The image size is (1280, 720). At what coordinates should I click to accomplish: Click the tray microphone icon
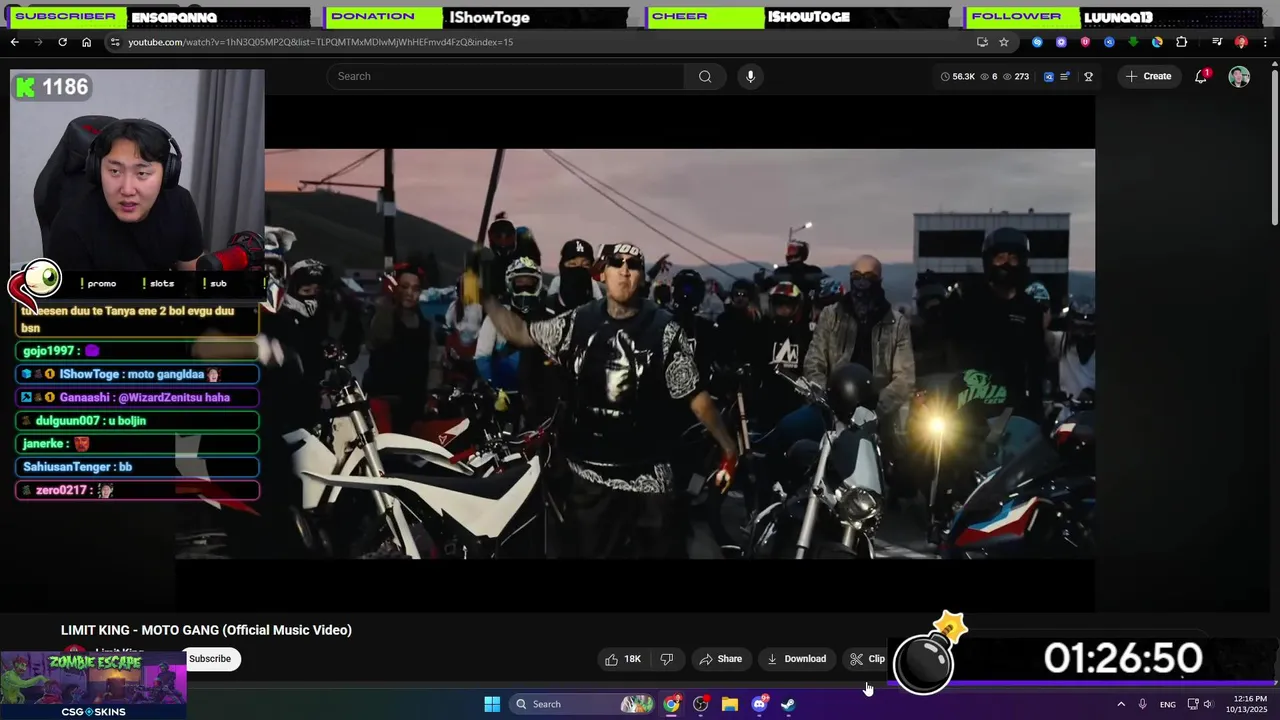point(1143,704)
